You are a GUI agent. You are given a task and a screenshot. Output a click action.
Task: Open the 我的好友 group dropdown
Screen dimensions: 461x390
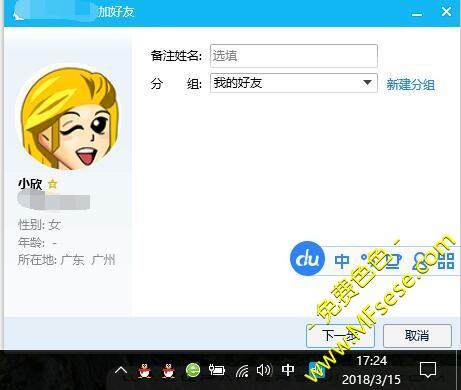(x=294, y=83)
